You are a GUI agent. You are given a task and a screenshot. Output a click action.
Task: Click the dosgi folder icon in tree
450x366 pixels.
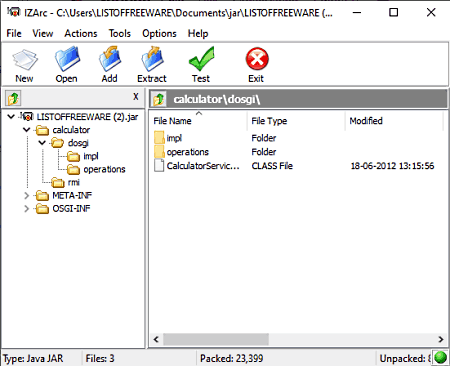pyautogui.click(x=57, y=143)
